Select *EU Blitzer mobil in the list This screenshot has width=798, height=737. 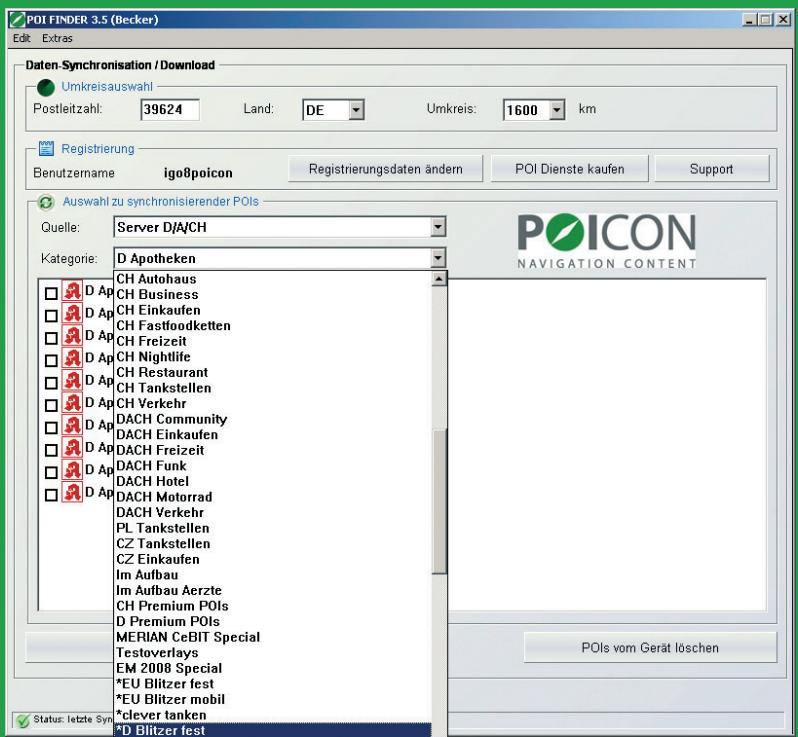point(273,699)
